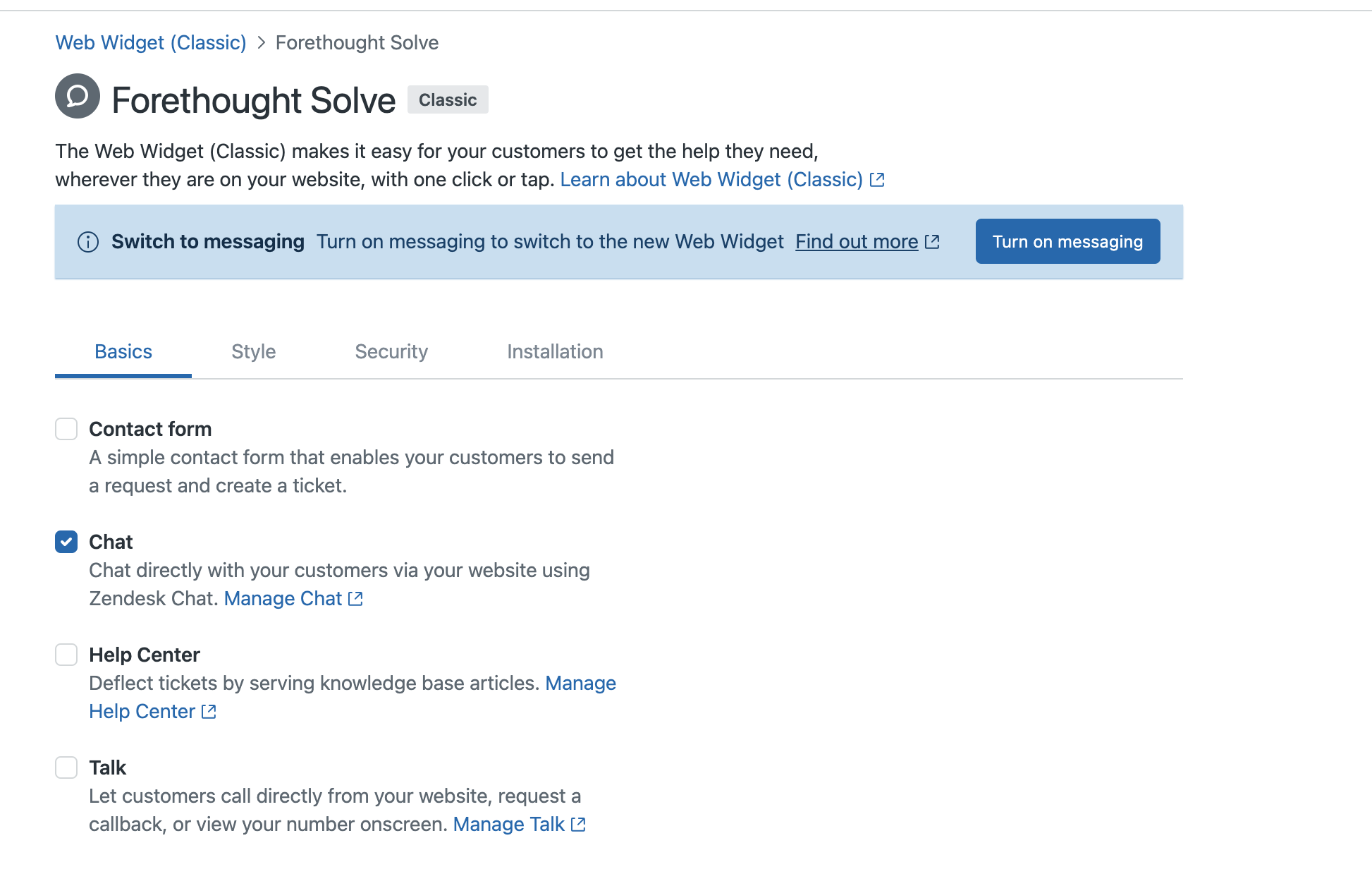The image size is (1372, 886).
Task: Click breadcrumb chevron separator icon
Action: (261, 43)
